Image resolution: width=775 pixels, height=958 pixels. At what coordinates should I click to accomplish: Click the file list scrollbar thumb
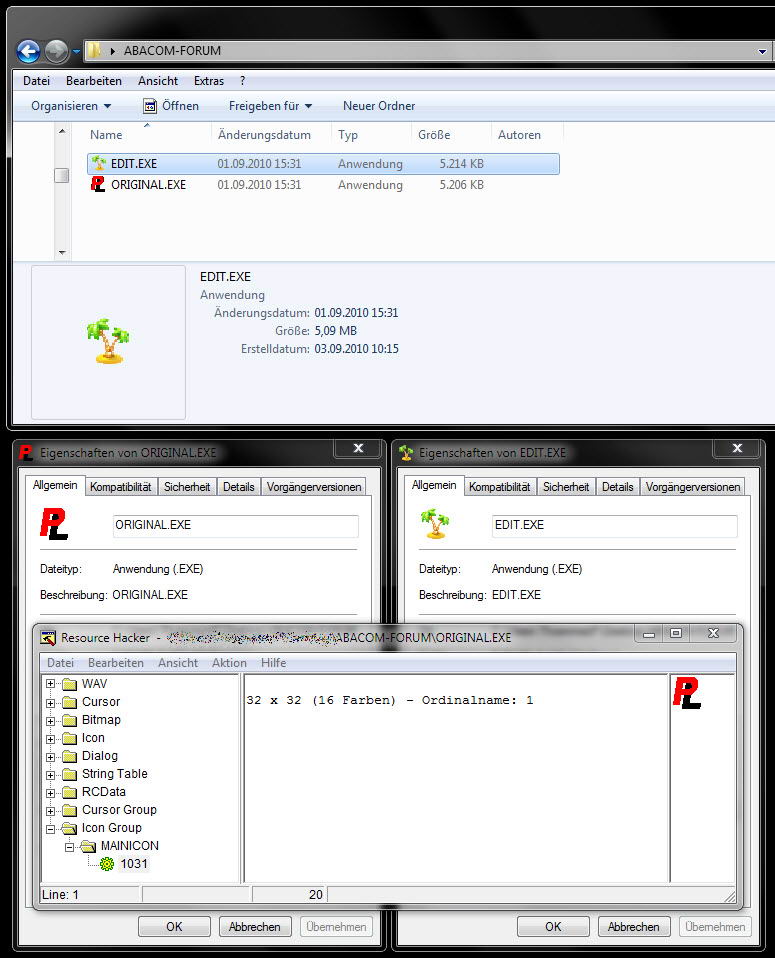coord(61,175)
